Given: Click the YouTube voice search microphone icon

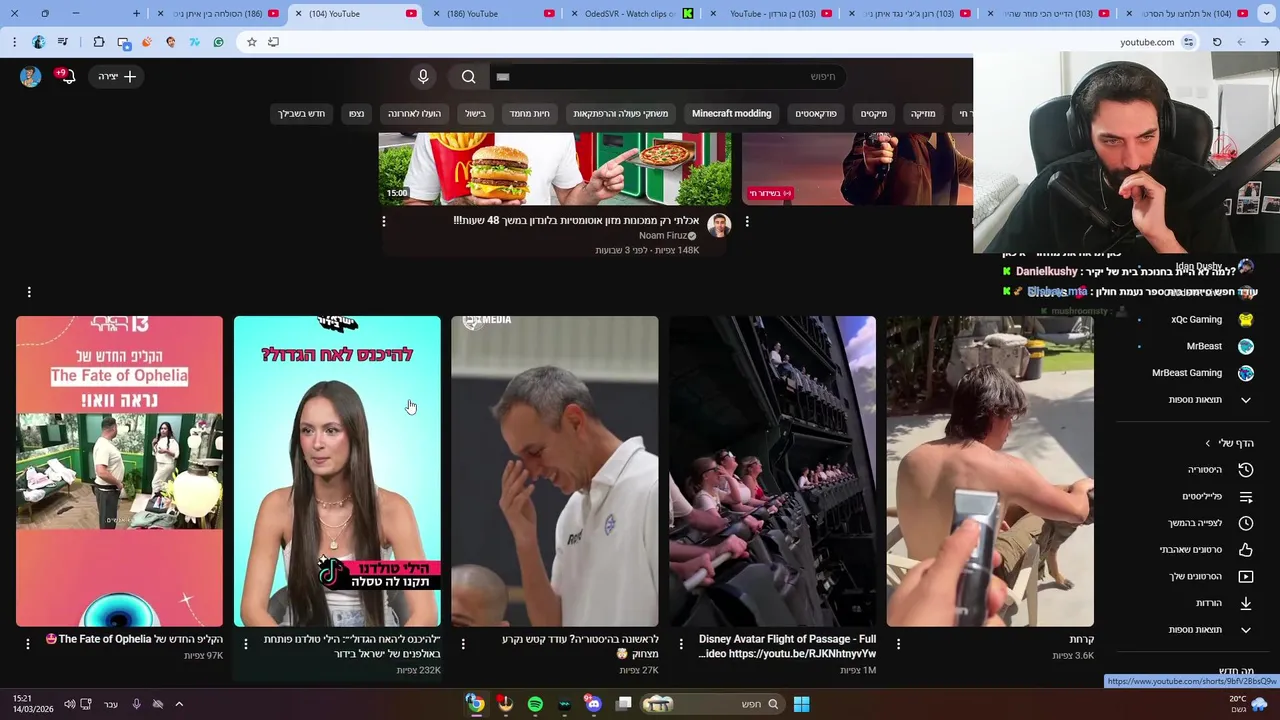Looking at the screenshot, I should click(423, 77).
